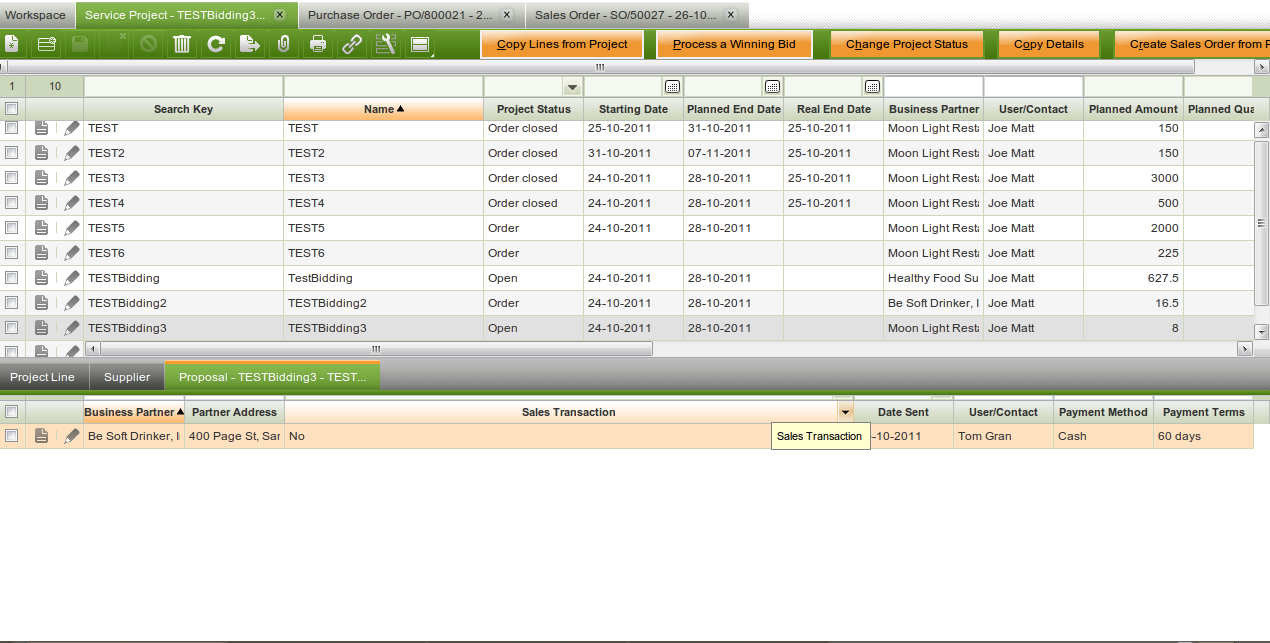Check Be Soft Drinker proposal checkbox
1270x643 pixels.
pos(11,436)
